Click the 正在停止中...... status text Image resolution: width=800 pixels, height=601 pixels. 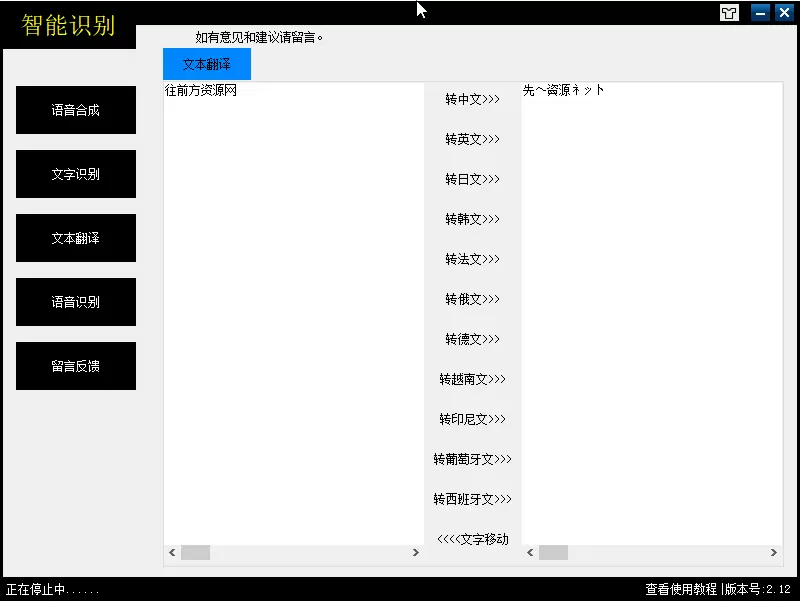click(52, 590)
